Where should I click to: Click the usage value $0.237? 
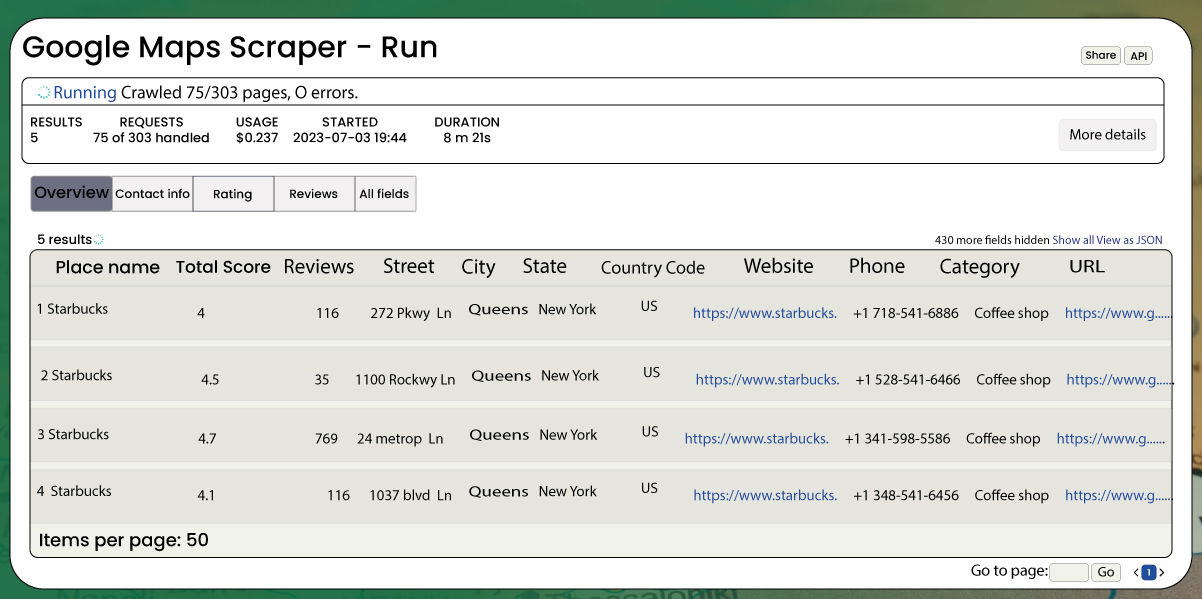click(257, 138)
